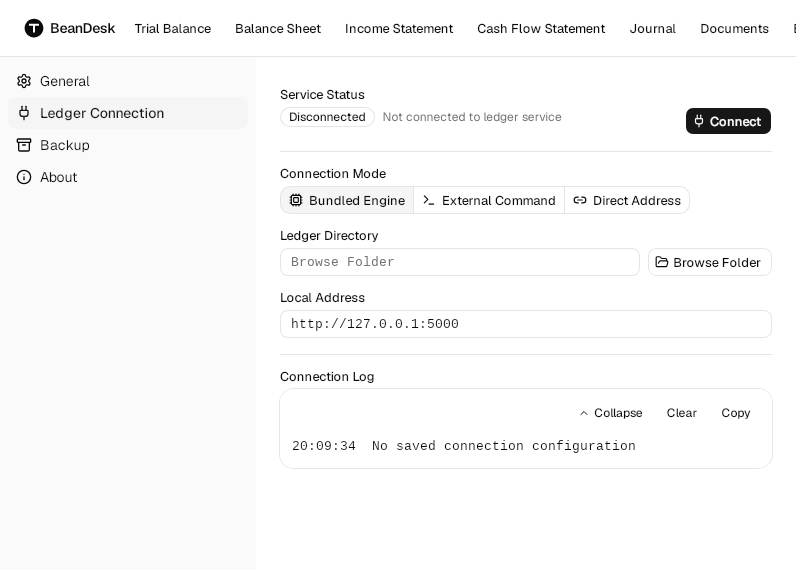Click the About info circle icon
Image resolution: width=796 pixels, height=570 pixels.
coord(24,177)
